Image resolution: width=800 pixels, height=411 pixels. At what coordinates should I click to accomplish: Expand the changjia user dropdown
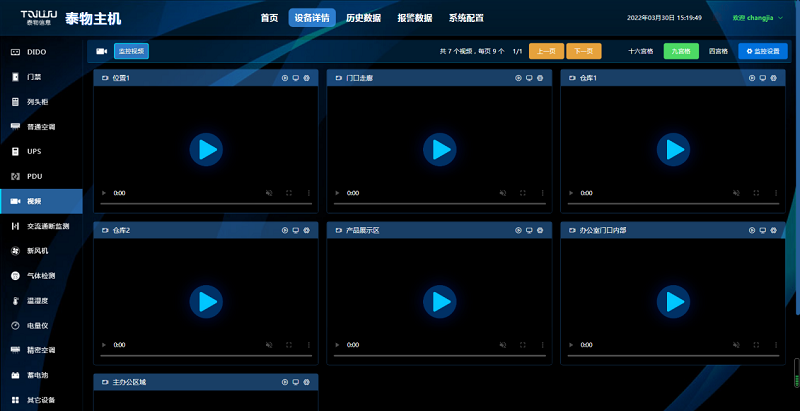pyautogui.click(x=757, y=18)
